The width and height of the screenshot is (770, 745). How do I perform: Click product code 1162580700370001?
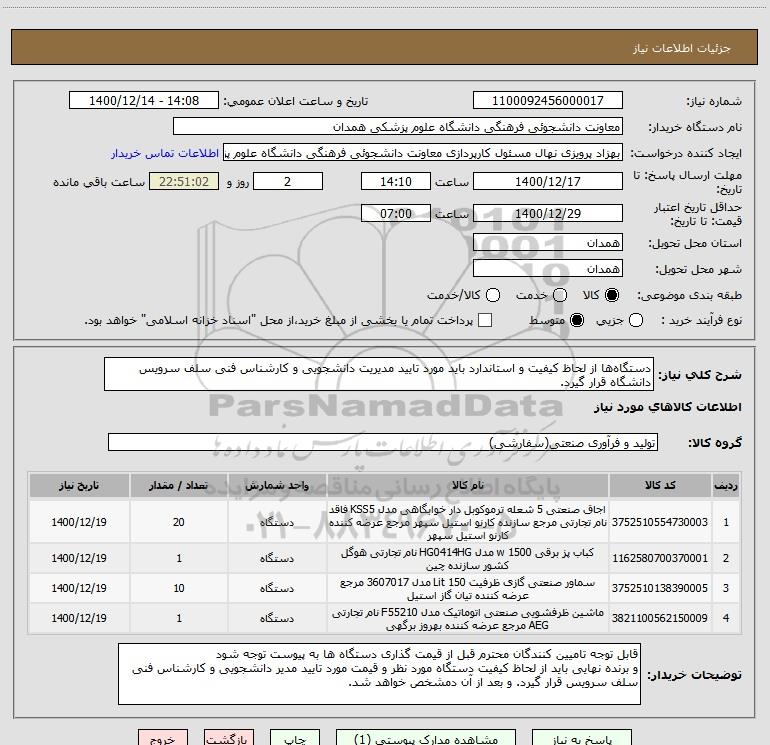[x=660, y=558]
